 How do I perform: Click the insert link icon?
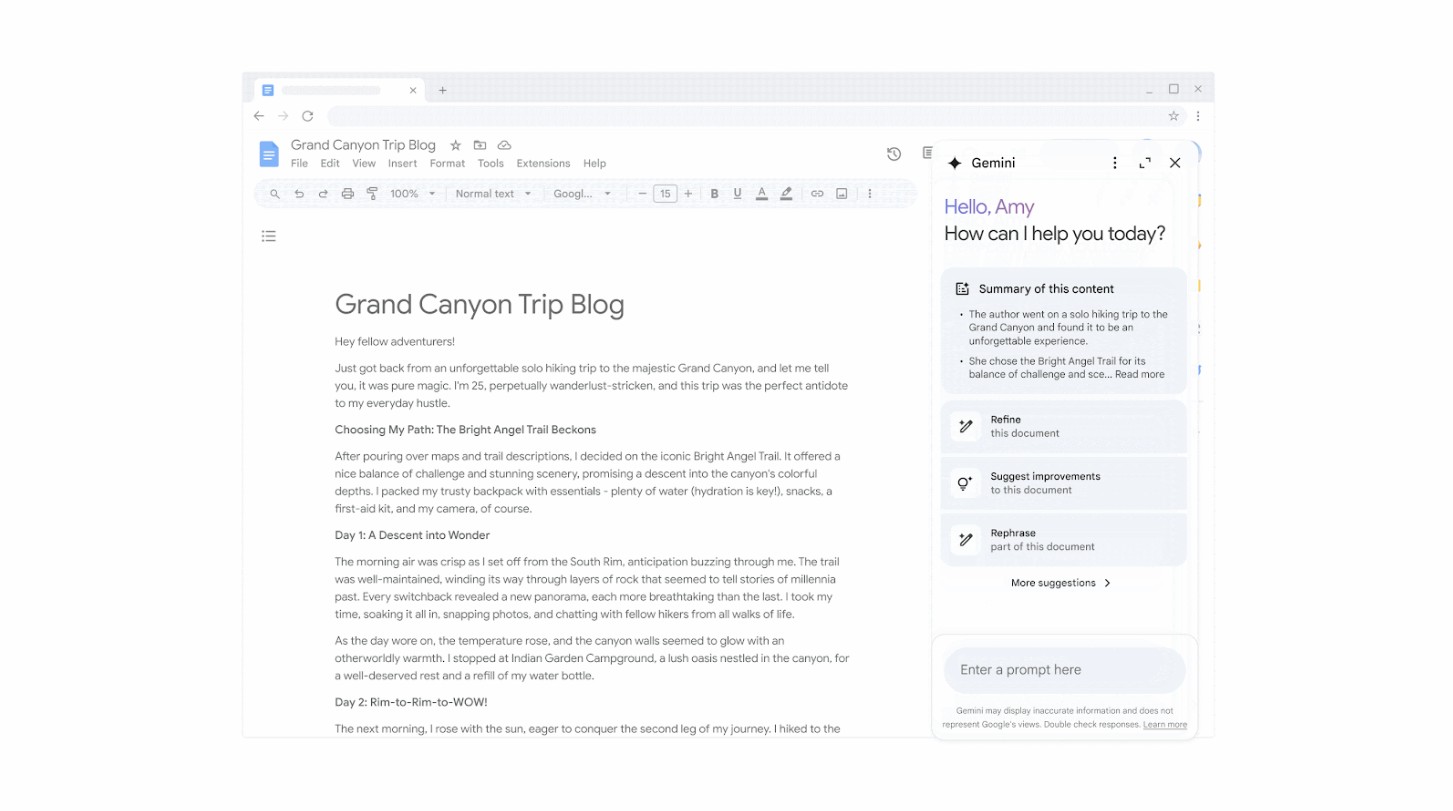pos(817,194)
